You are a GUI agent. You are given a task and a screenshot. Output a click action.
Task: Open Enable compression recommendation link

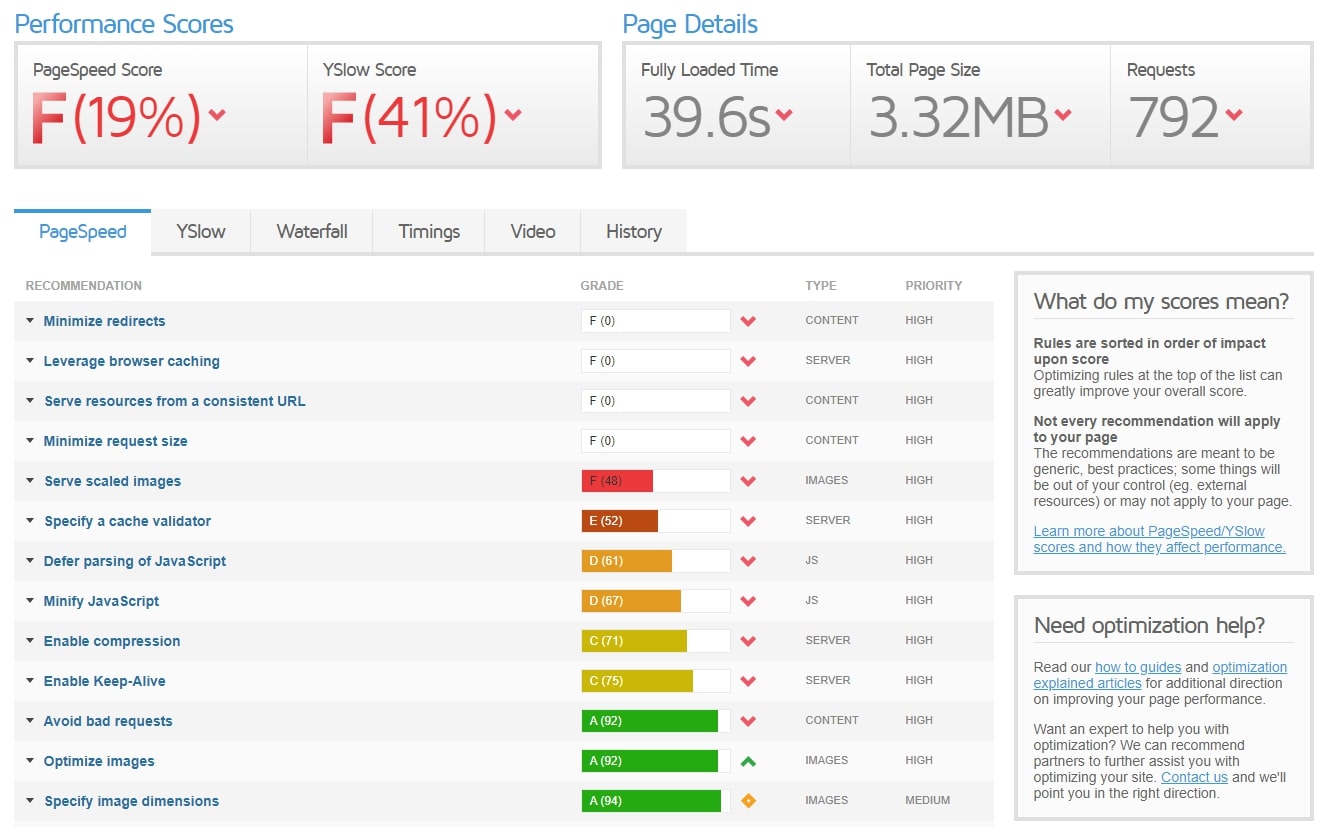tap(112, 641)
